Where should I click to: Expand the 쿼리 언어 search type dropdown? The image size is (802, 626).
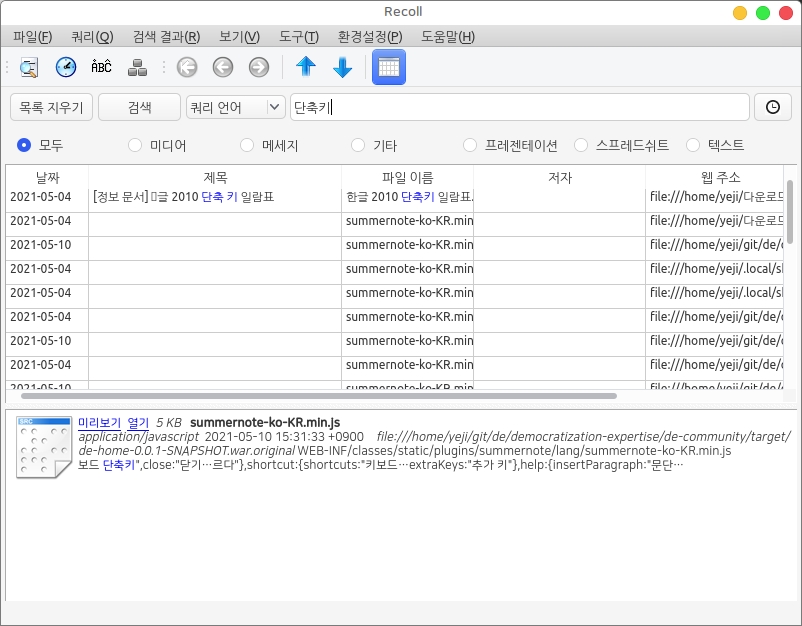pyautogui.click(x=236, y=107)
